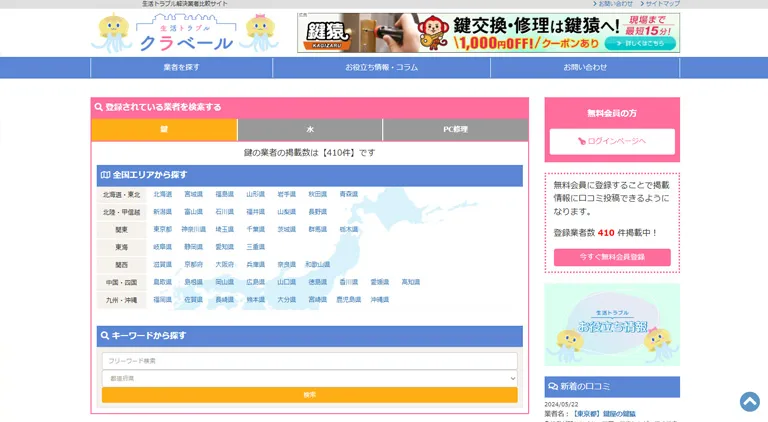Select the 滋賀県 prefecture link

pos(163,264)
